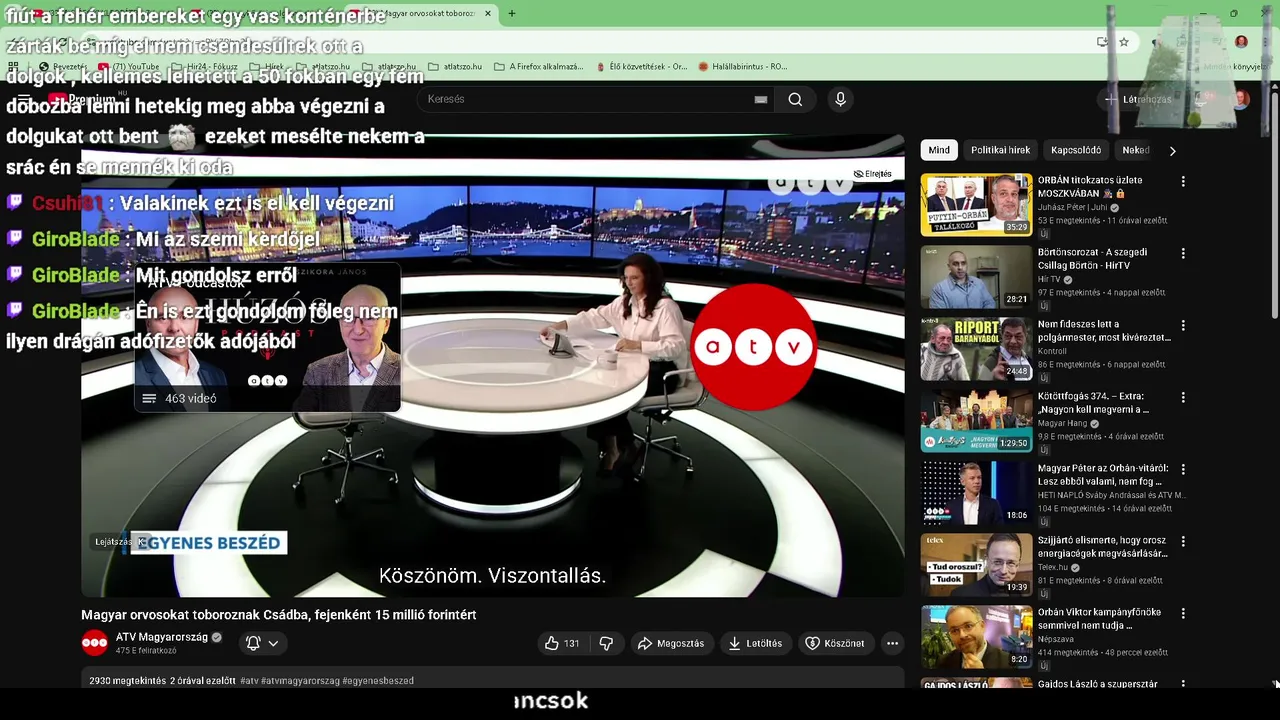Click the Juhász Péter | Juhi channel name
Screen dimensions: 1280x720
[1073, 207]
